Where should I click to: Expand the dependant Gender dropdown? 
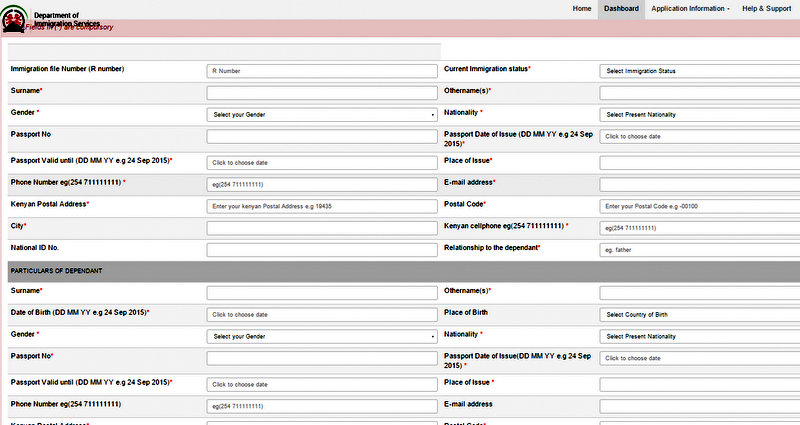coord(322,337)
